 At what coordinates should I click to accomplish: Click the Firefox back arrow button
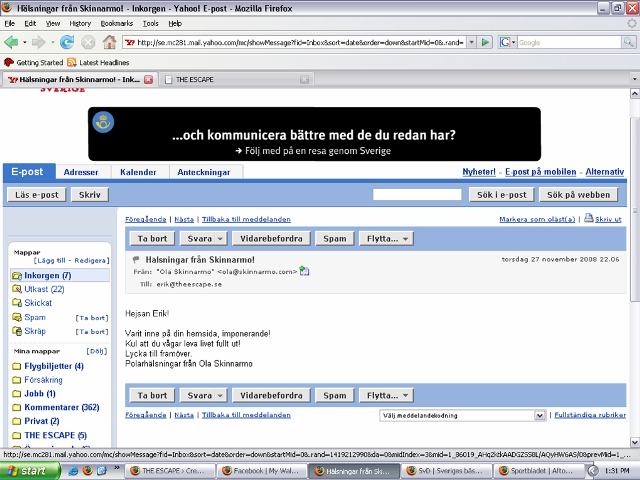tap(11, 42)
